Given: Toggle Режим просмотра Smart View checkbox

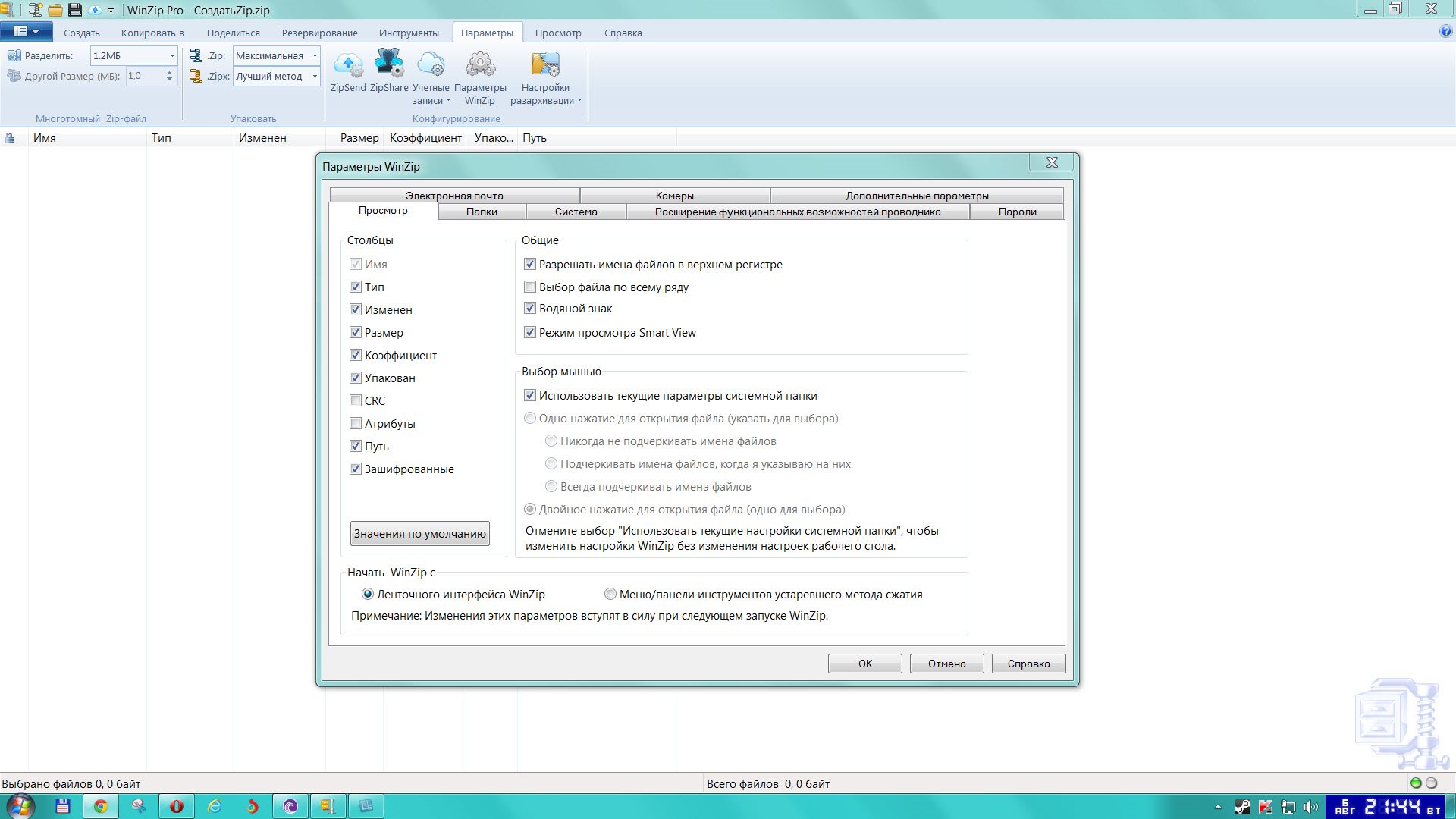Looking at the screenshot, I should (530, 332).
